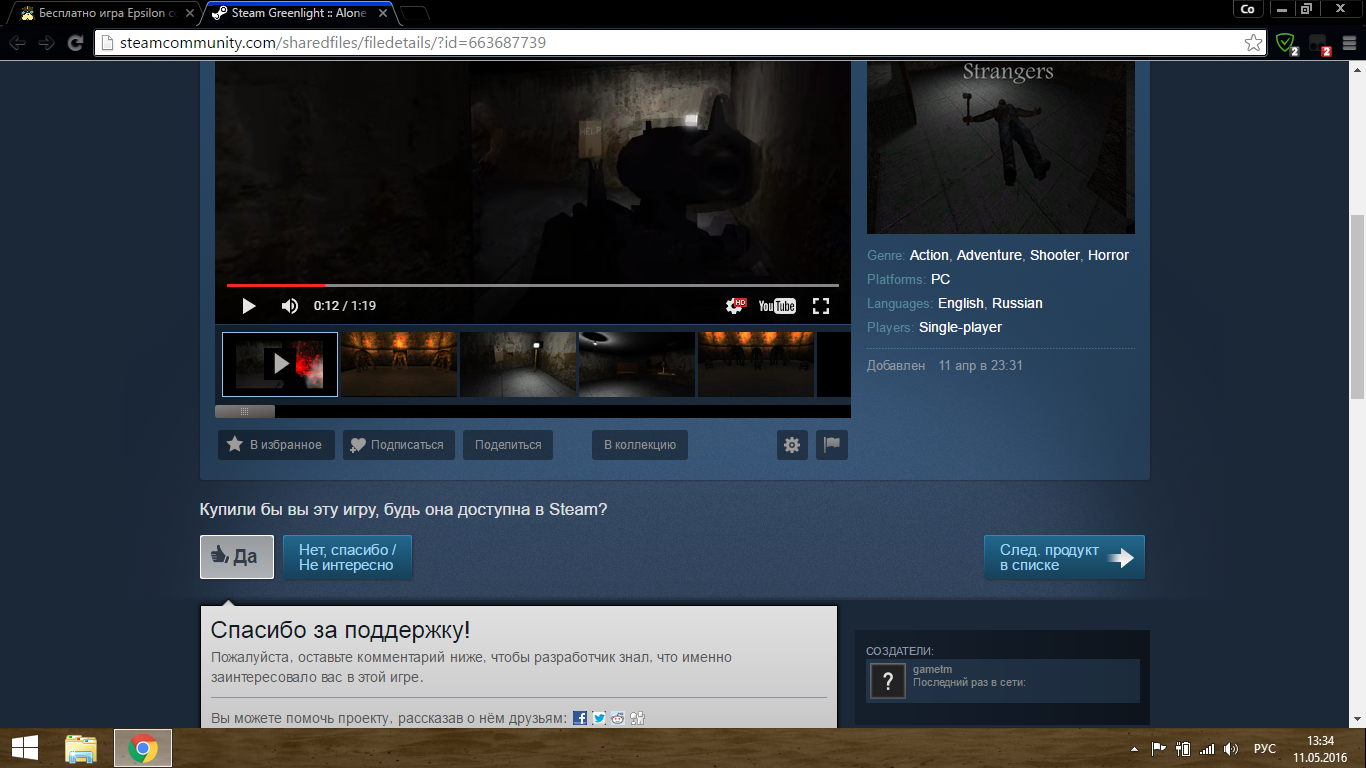Share the project on Facebook
The width and height of the screenshot is (1366, 768).
click(x=580, y=718)
